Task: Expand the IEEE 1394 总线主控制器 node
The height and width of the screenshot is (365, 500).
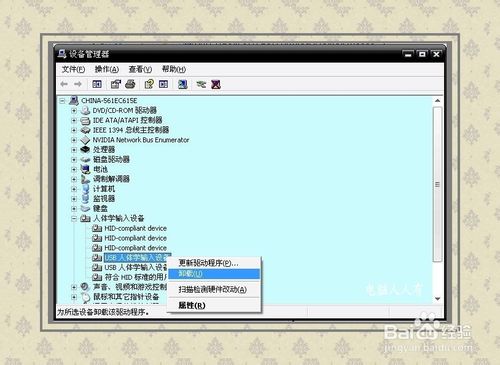Action: (74, 130)
